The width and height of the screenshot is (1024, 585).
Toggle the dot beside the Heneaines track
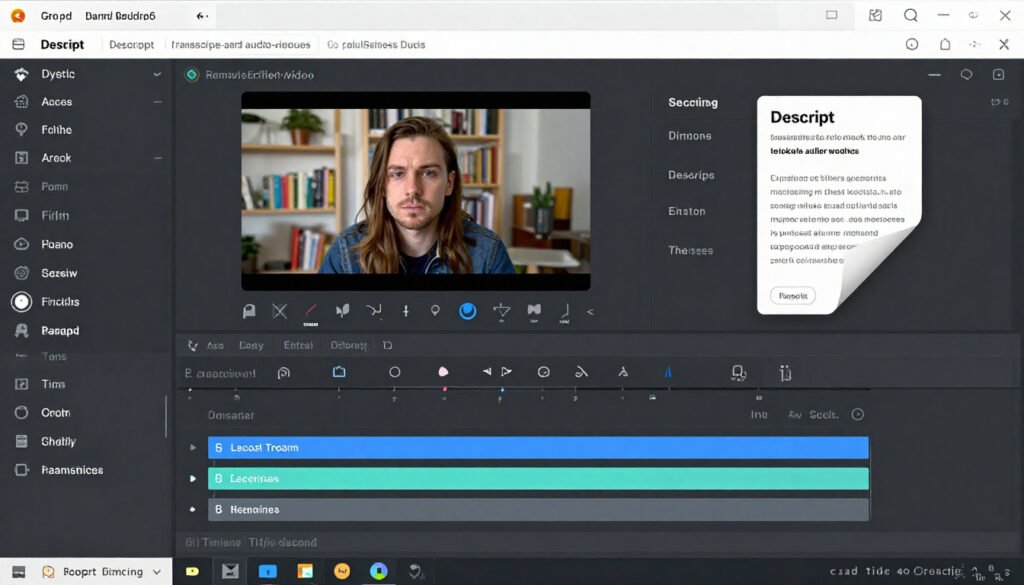pos(193,510)
